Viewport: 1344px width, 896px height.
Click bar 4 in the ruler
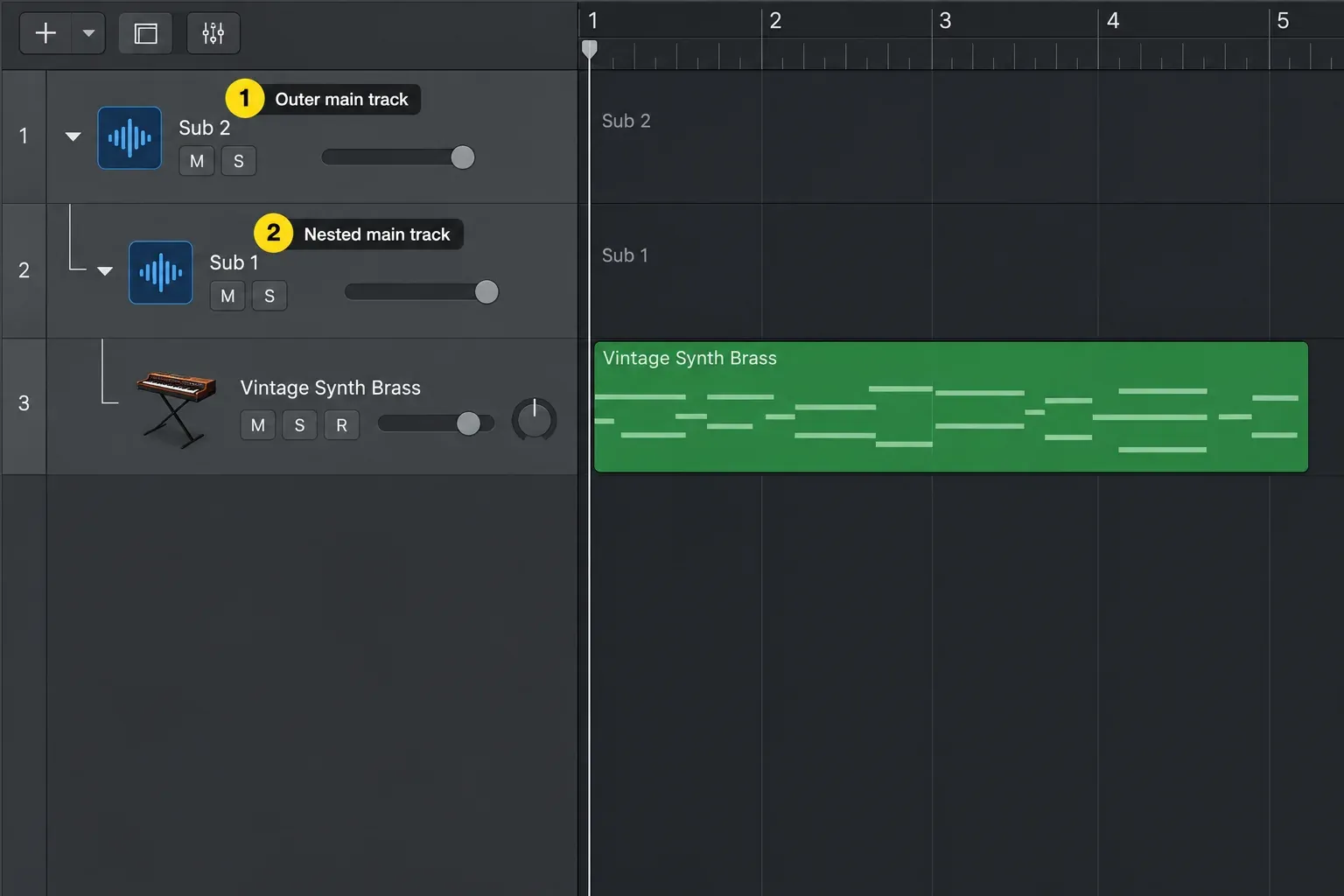point(1113,20)
